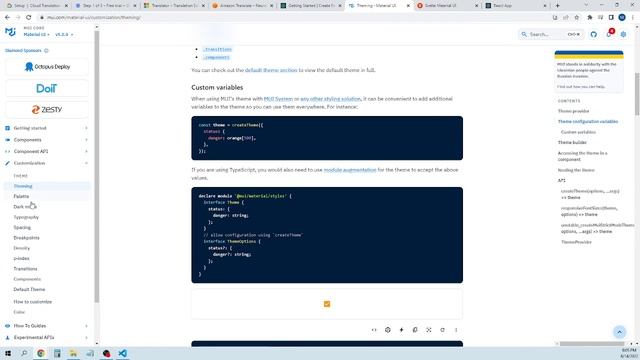The width and height of the screenshot is (640, 360).
Task: Open Octopus Deploy sponsor card
Action: (x=47, y=67)
